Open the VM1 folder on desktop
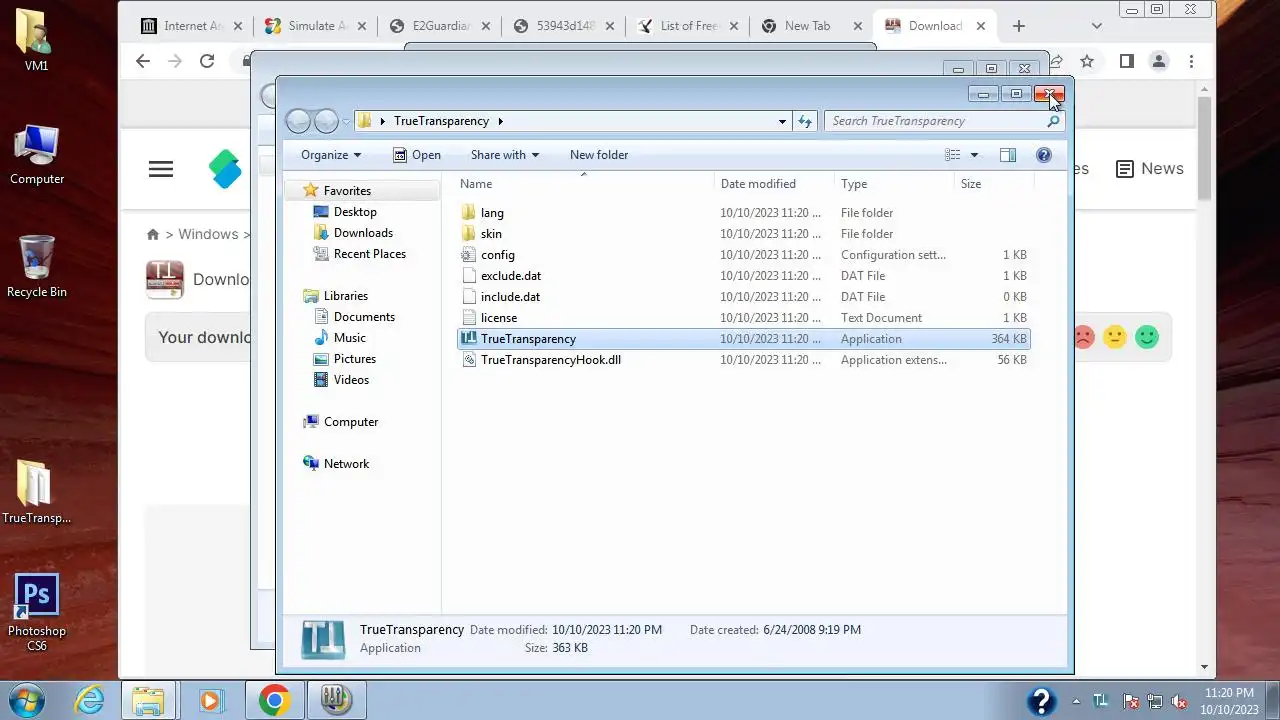Image resolution: width=1280 pixels, height=720 pixels. pyautogui.click(x=36, y=40)
